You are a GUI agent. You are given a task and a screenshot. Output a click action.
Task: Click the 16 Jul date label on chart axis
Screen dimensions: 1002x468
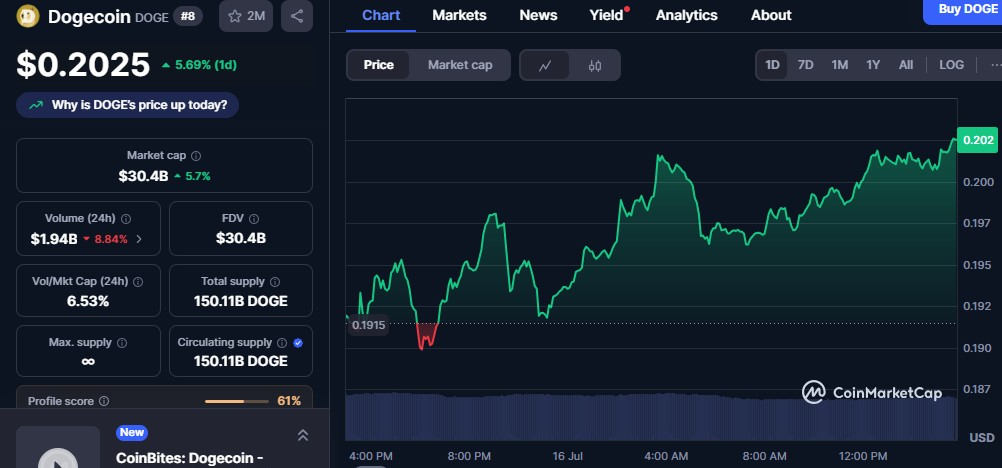(568, 456)
